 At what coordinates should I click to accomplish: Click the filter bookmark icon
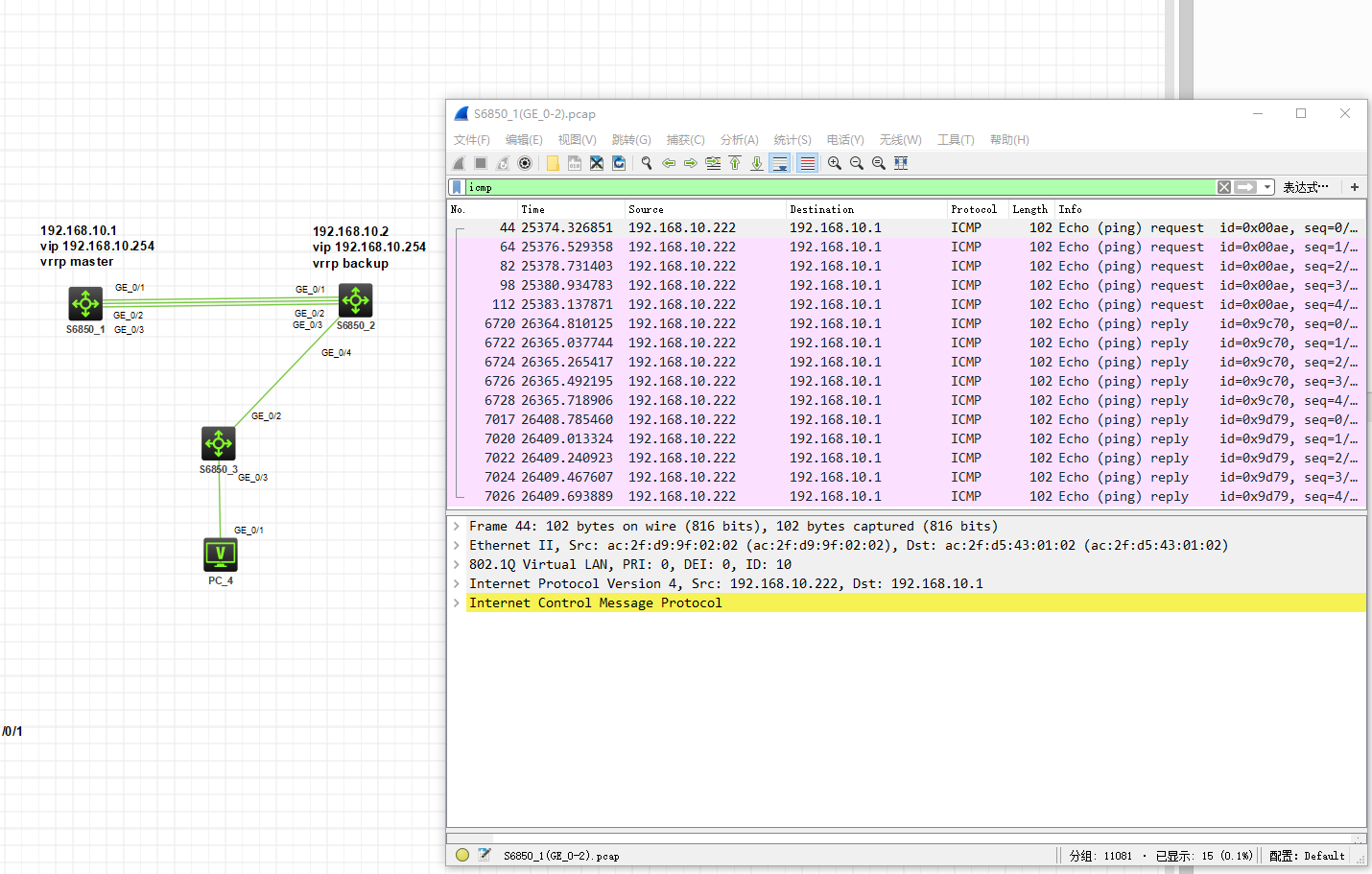pos(458,187)
